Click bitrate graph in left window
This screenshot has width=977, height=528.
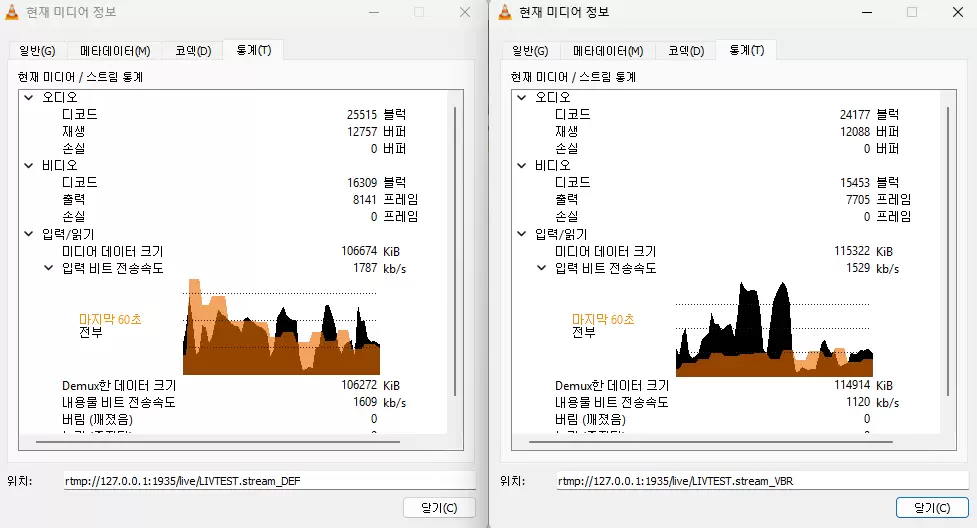(x=281, y=327)
